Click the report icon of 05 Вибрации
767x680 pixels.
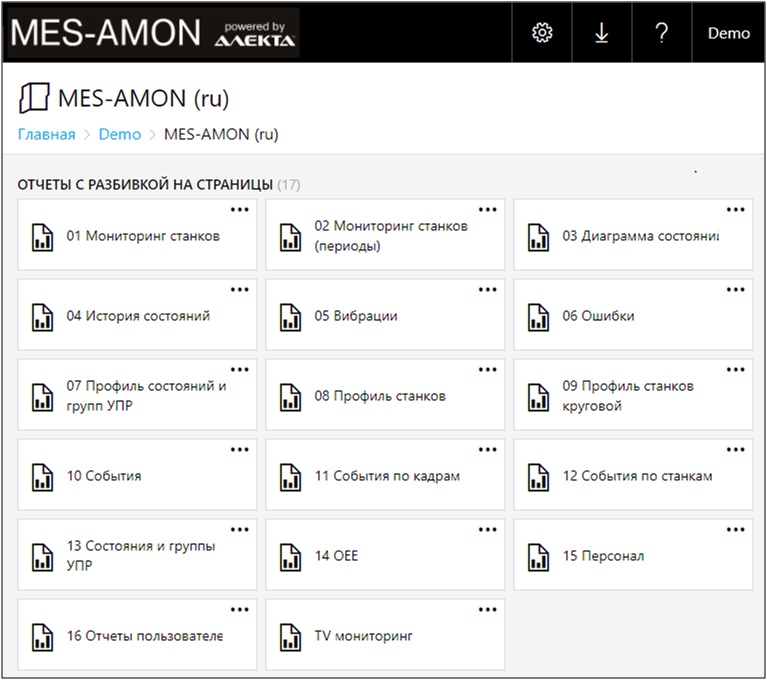click(291, 317)
